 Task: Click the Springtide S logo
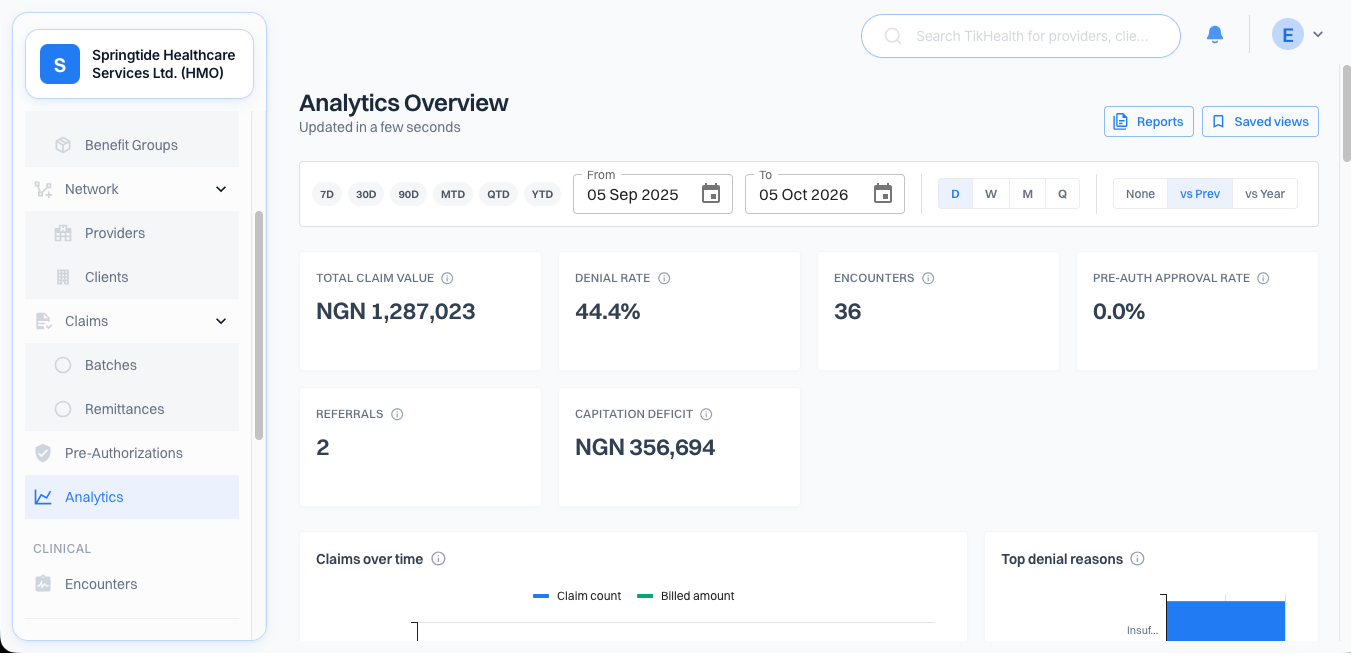(60, 64)
